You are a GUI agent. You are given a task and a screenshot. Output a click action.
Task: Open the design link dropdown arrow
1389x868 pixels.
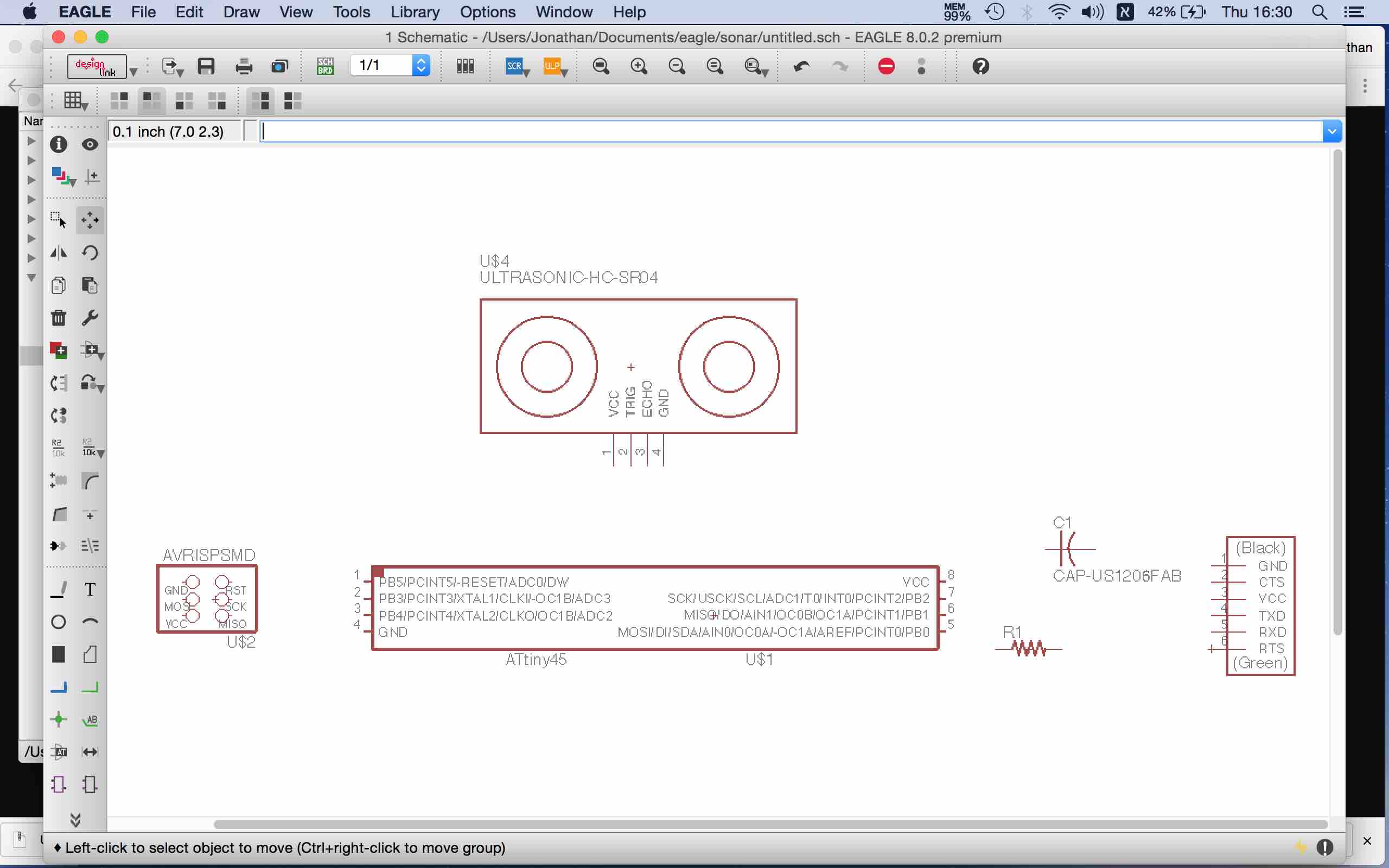(133, 72)
